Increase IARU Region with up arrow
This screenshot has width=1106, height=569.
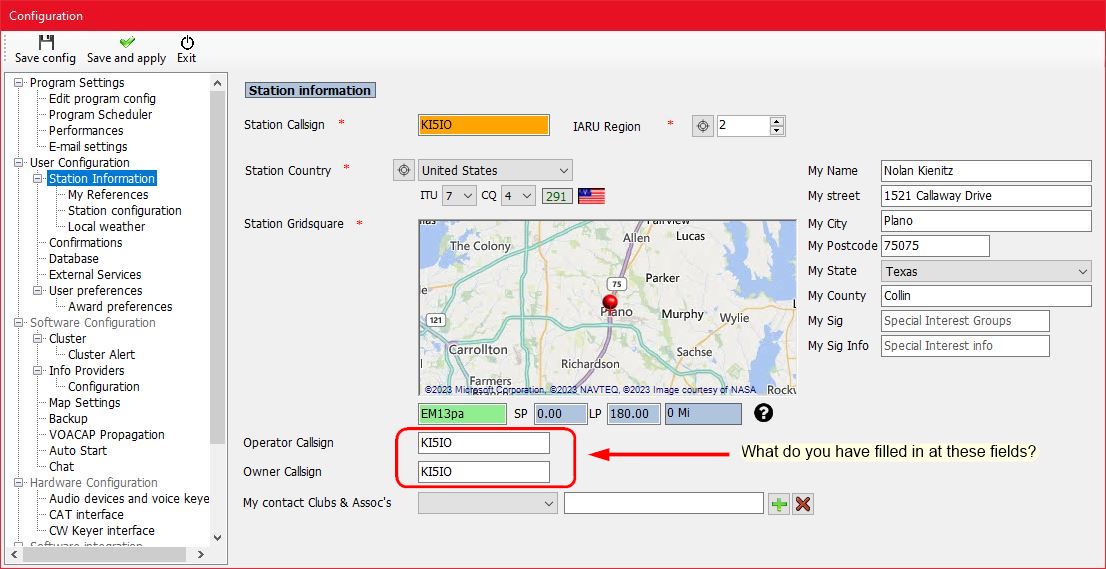tap(777, 121)
